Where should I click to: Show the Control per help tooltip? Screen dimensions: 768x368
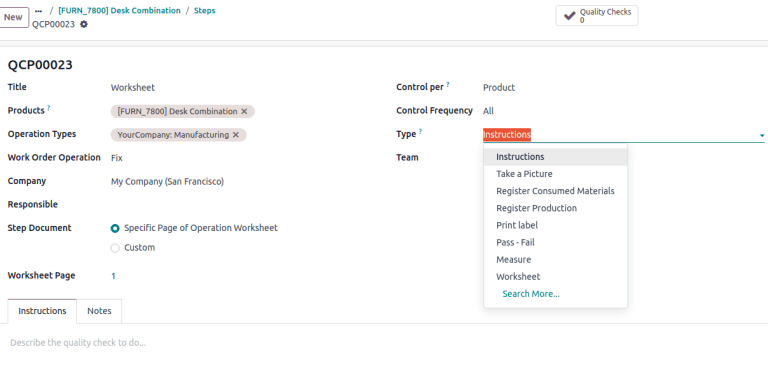tap(448, 85)
